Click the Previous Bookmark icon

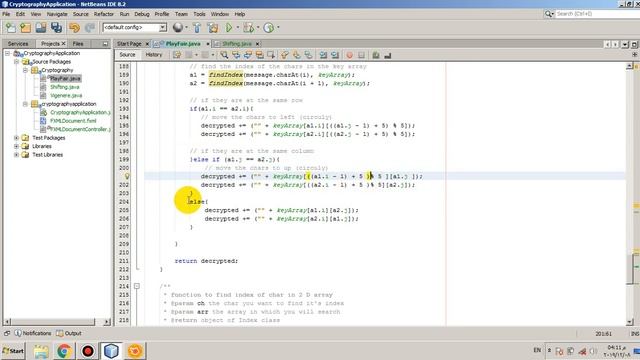285,55
